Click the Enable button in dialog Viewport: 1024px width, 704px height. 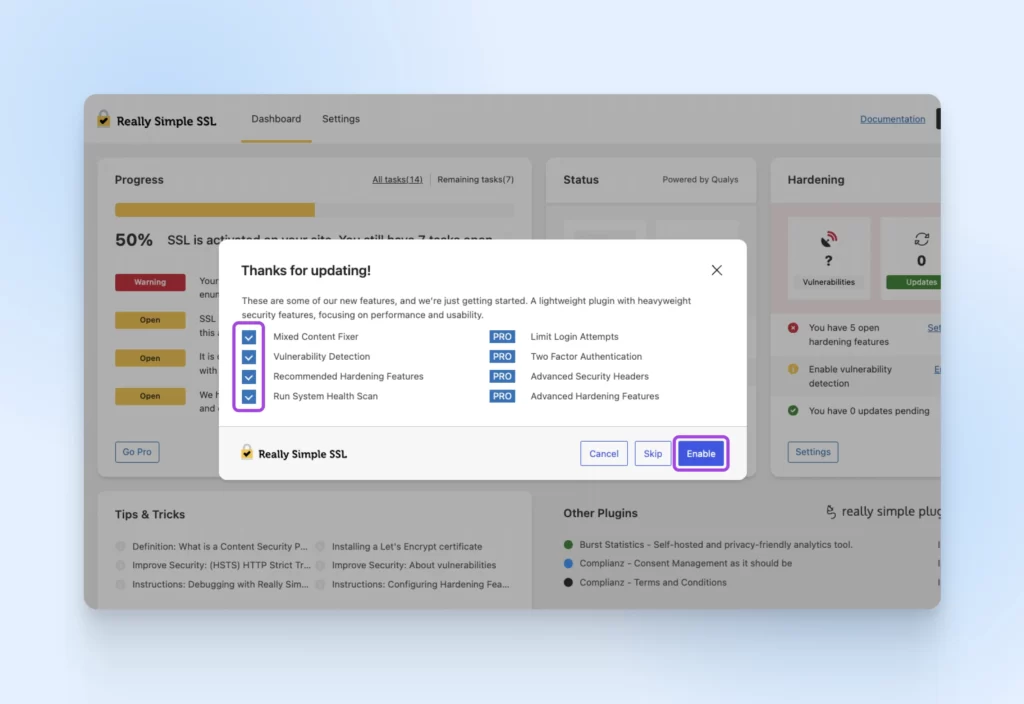701,454
